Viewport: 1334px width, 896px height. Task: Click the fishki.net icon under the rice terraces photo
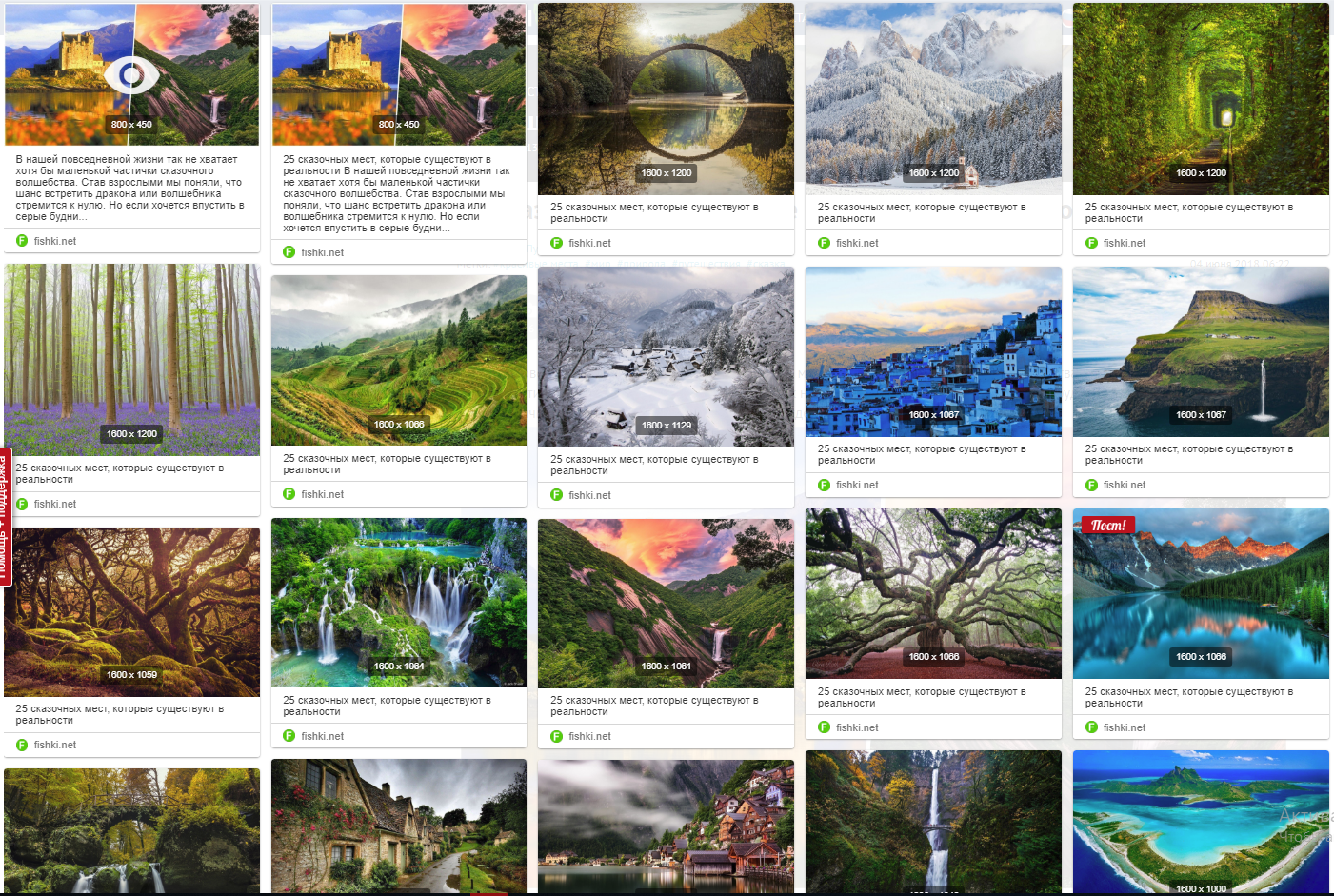289,494
